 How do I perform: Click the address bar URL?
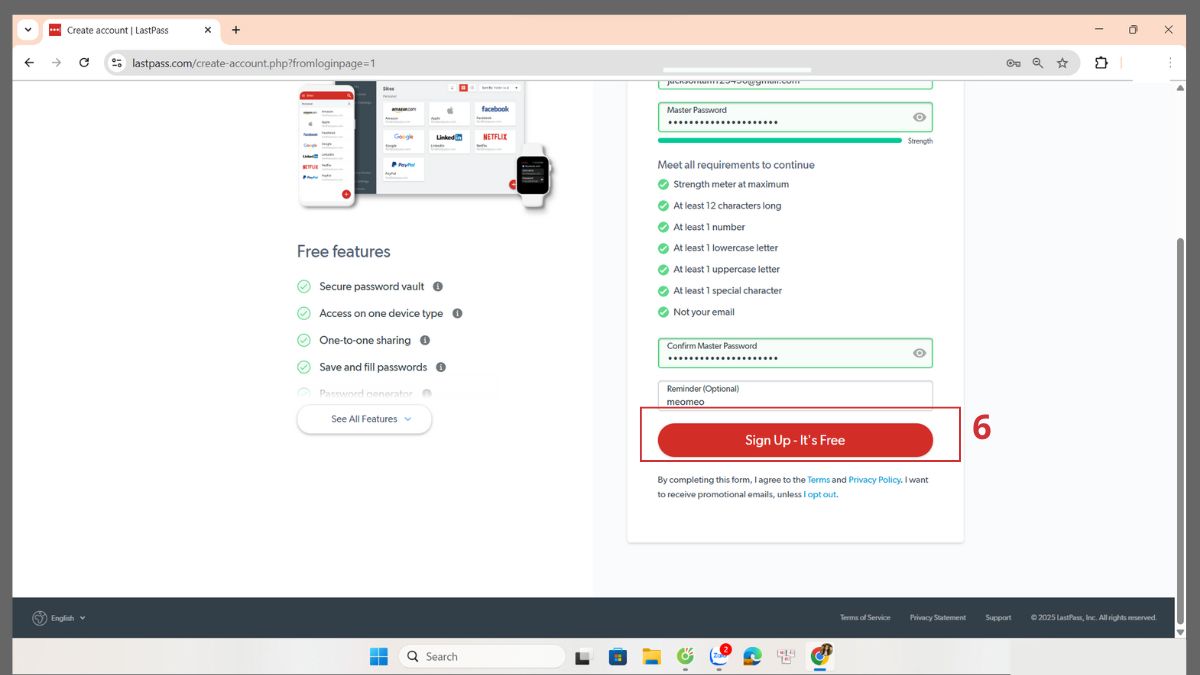pos(254,63)
